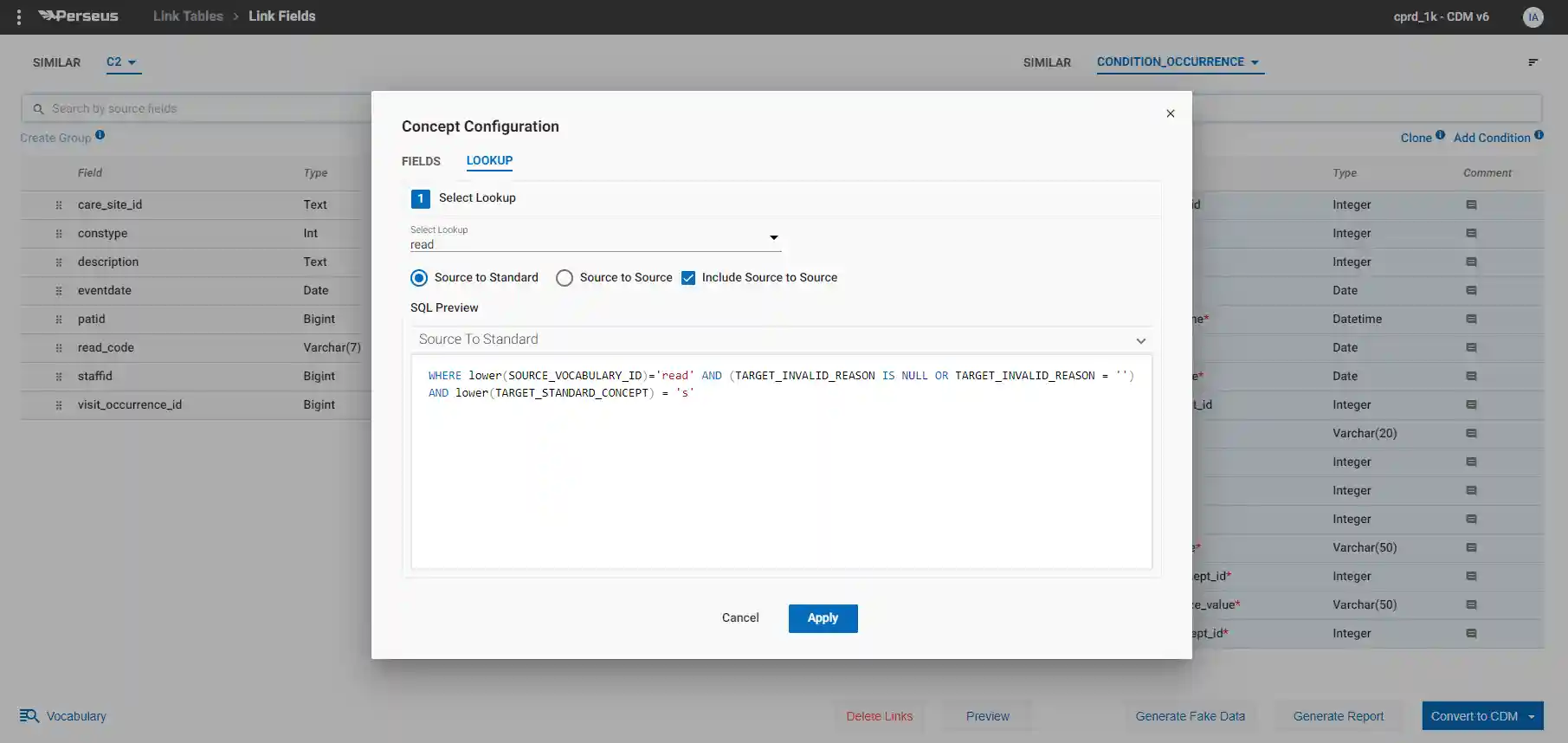The image size is (1568, 743).
Task: Click the search magnifier icon
Action: [38, 109]
